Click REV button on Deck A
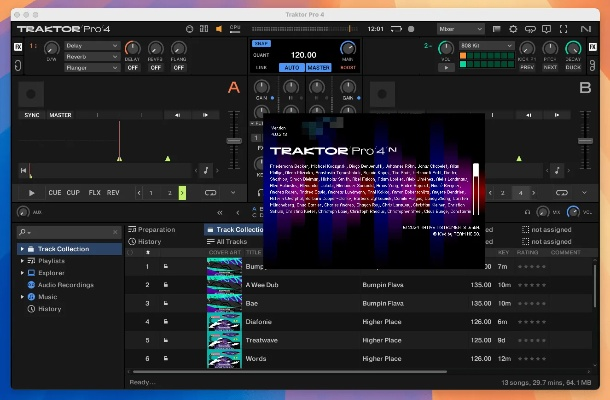 point(113,193)
